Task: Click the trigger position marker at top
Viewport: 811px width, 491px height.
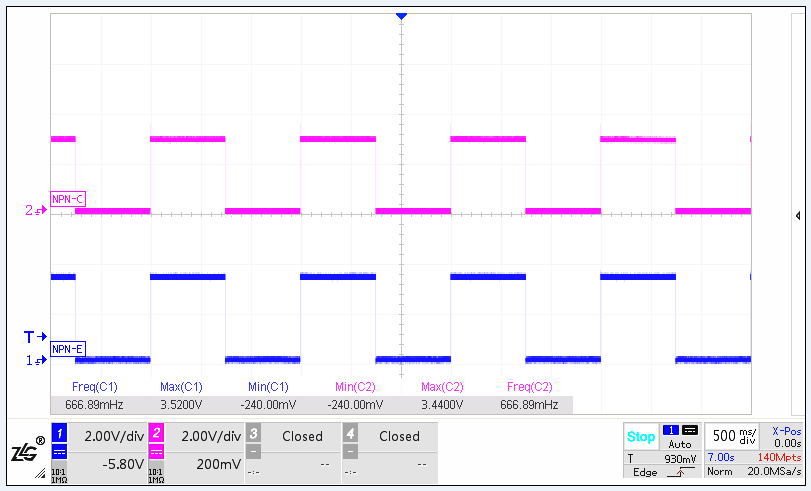Action: click(401, 17)
